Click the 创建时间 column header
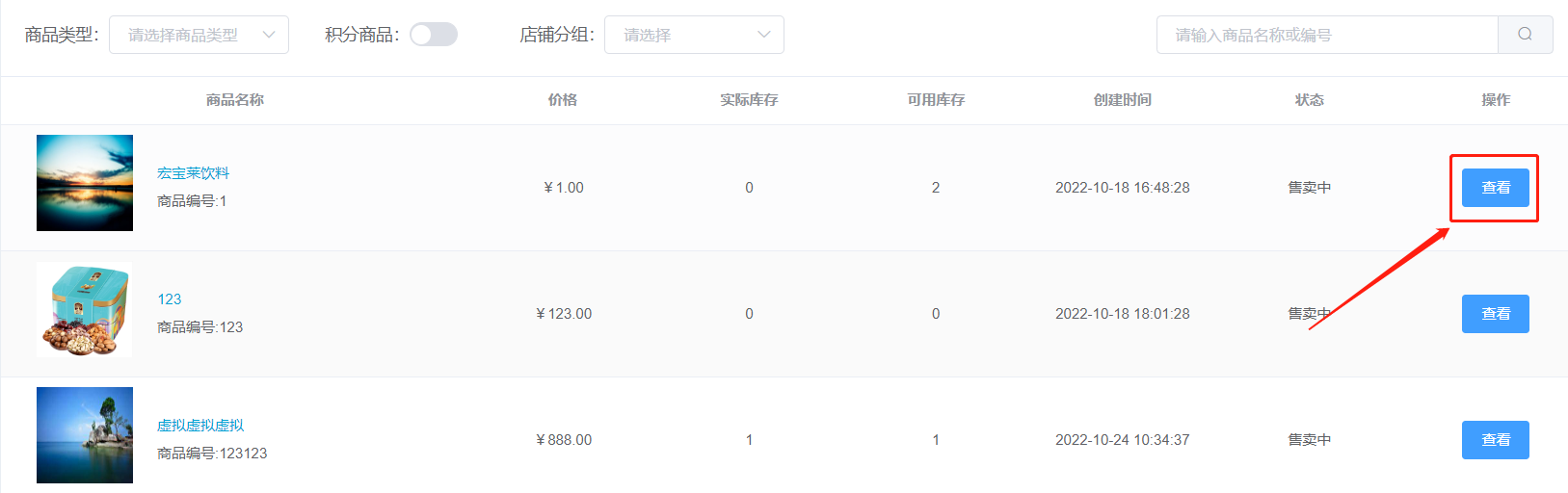This screenshot has height=493, width=1568. pyautogui.click(x=1123, y=100)
